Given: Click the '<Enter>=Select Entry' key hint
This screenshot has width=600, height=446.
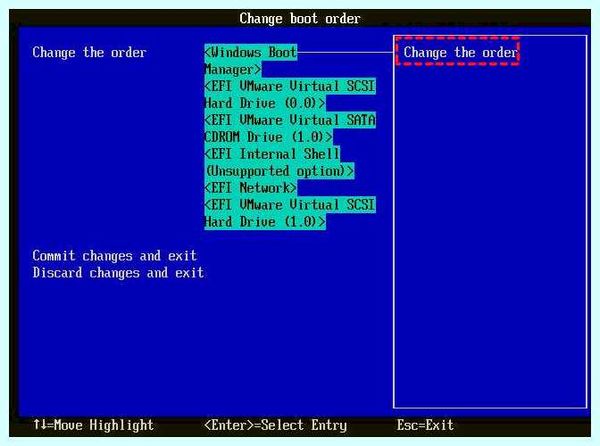Looking at the screenshot, I should tap(276, 425).
